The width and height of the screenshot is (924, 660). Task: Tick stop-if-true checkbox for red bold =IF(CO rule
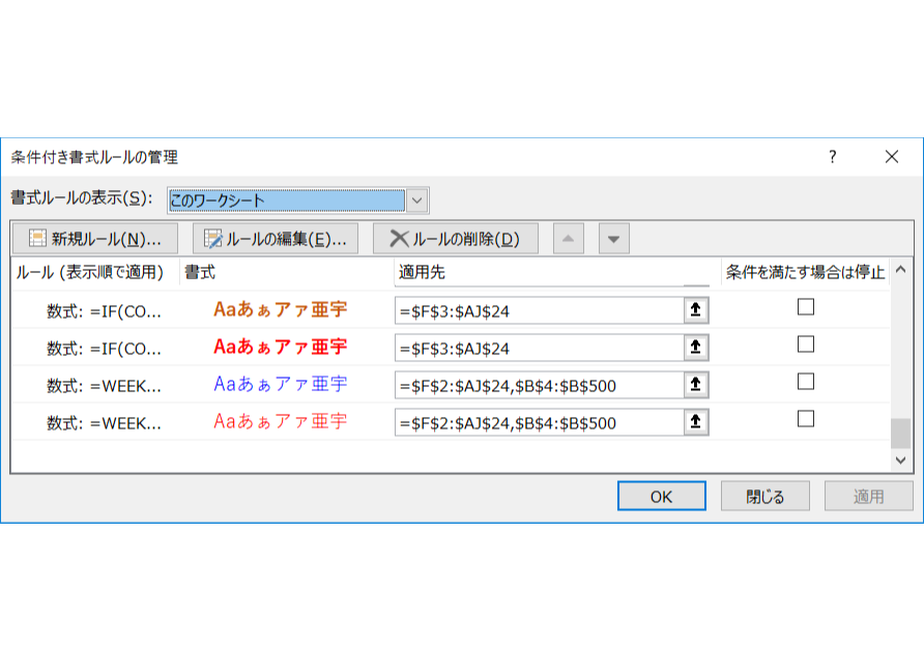pyautogui.click(x=806, y=344)
